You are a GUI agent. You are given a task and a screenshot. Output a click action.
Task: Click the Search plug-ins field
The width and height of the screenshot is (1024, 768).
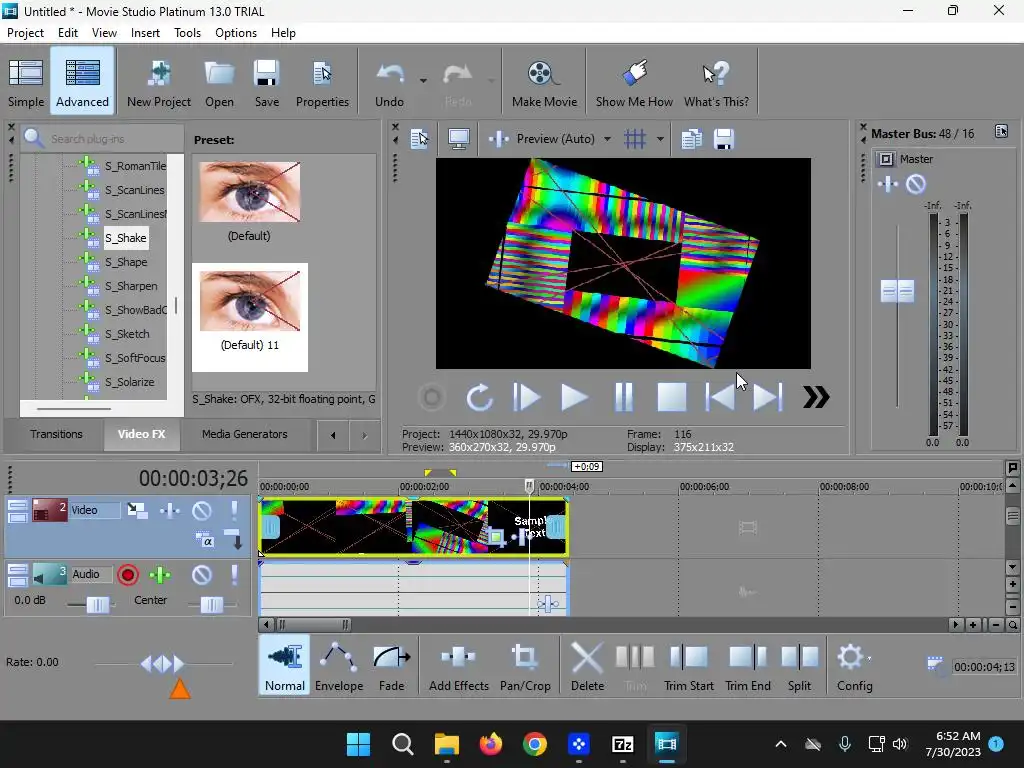[102, 138]
